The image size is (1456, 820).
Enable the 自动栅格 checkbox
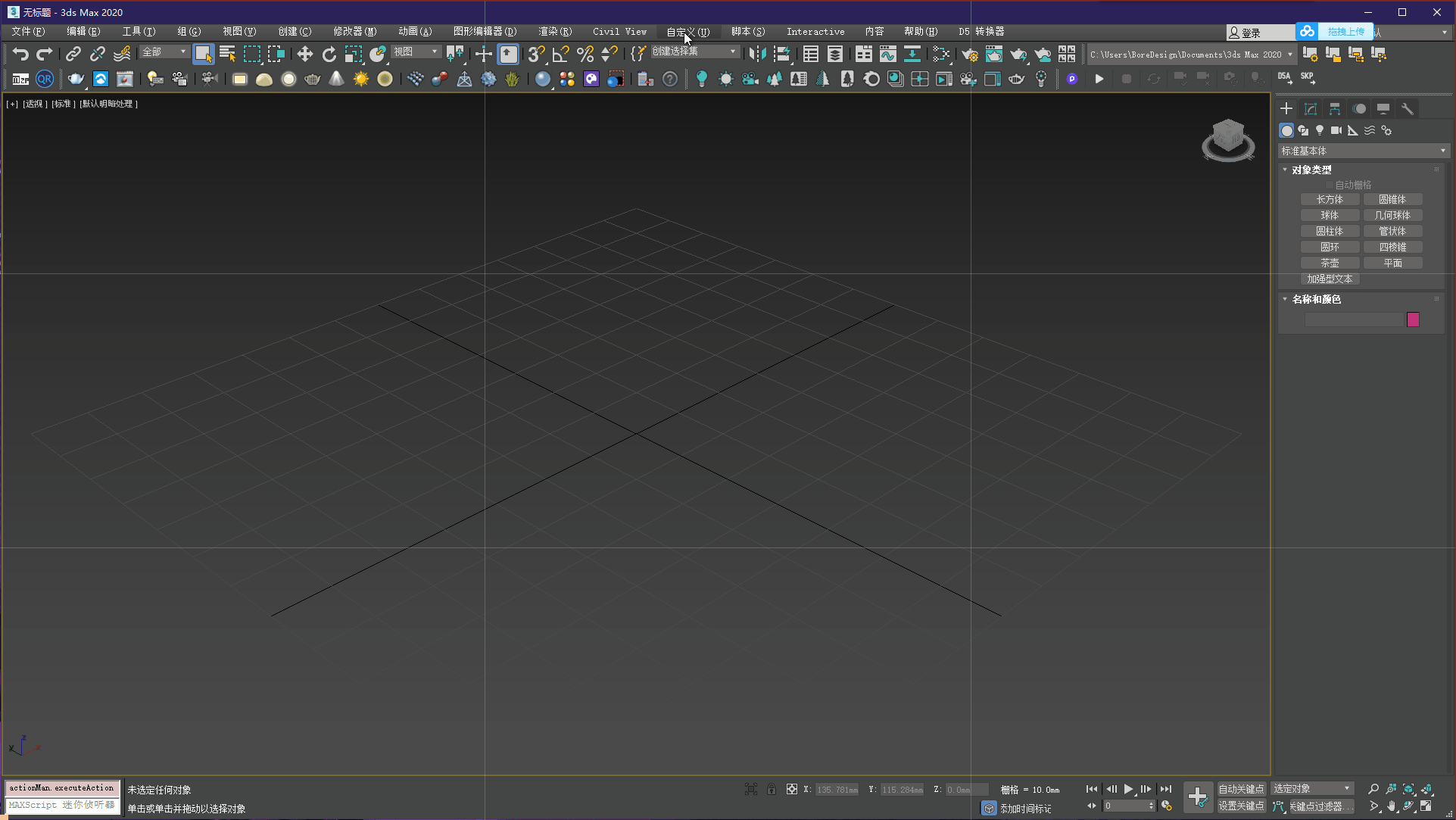coord(1330,185)
